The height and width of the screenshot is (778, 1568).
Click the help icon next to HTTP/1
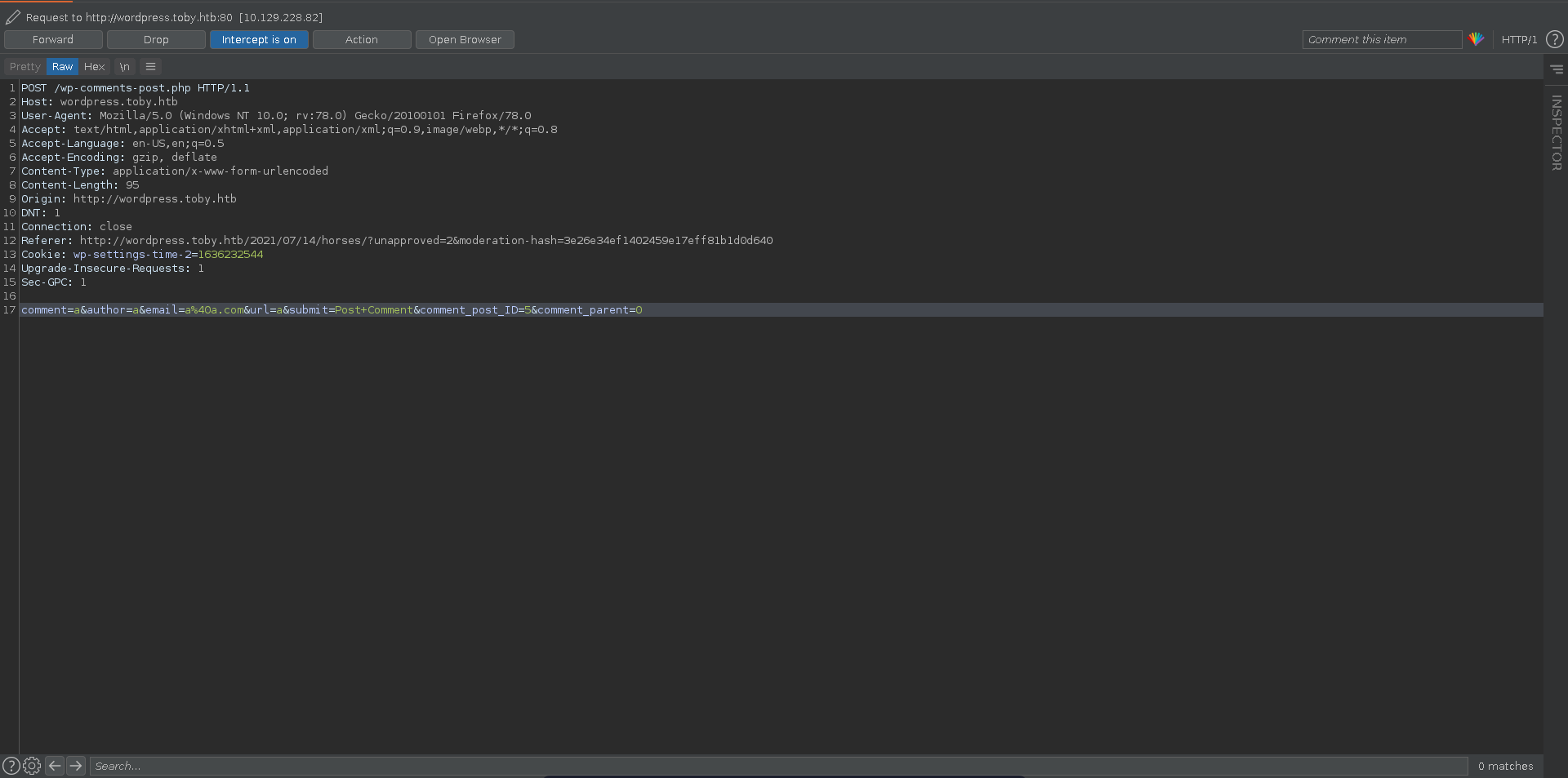tap(1555, 39)
